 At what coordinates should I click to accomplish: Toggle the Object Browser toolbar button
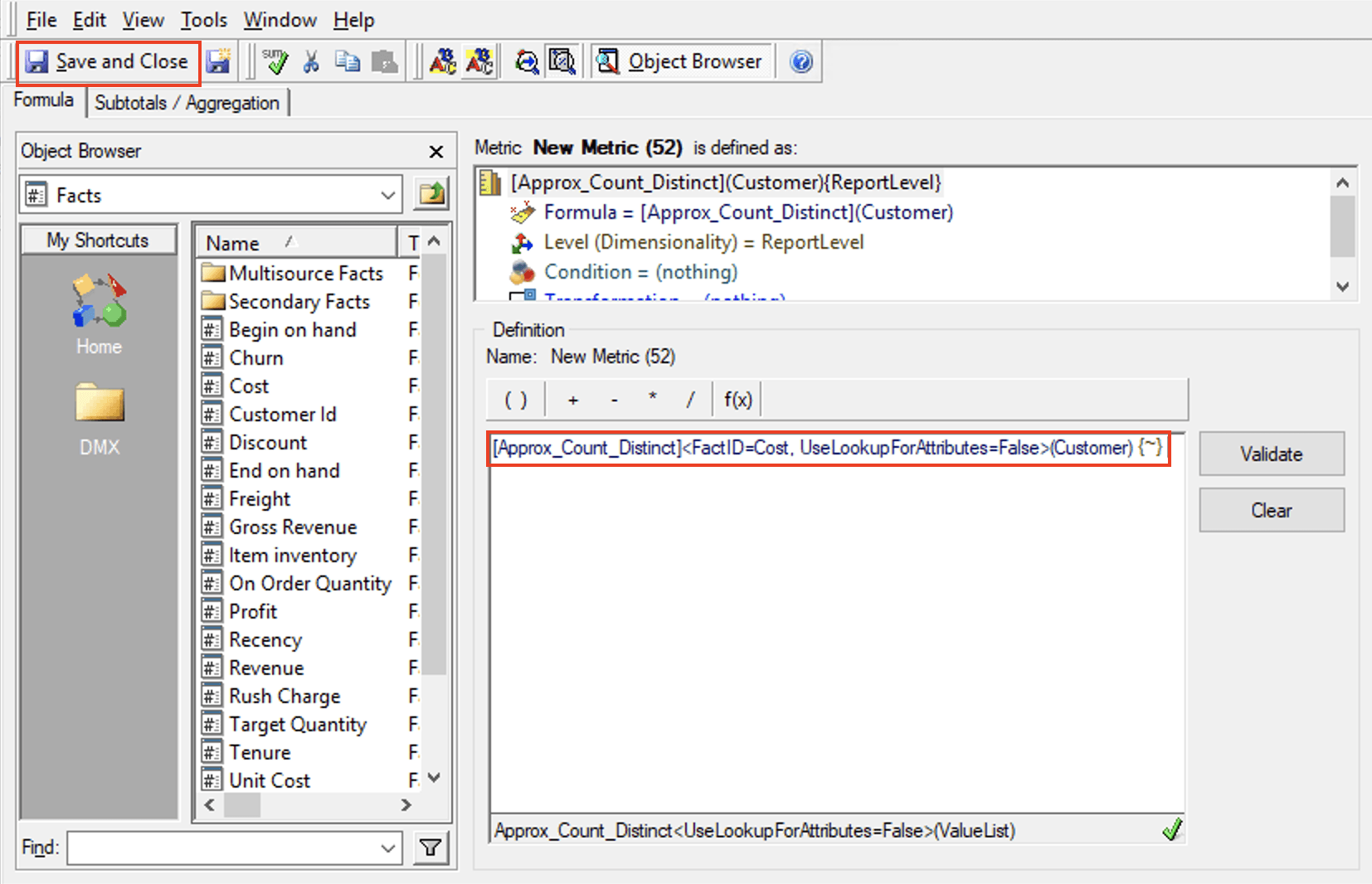(x=680, y=62)
